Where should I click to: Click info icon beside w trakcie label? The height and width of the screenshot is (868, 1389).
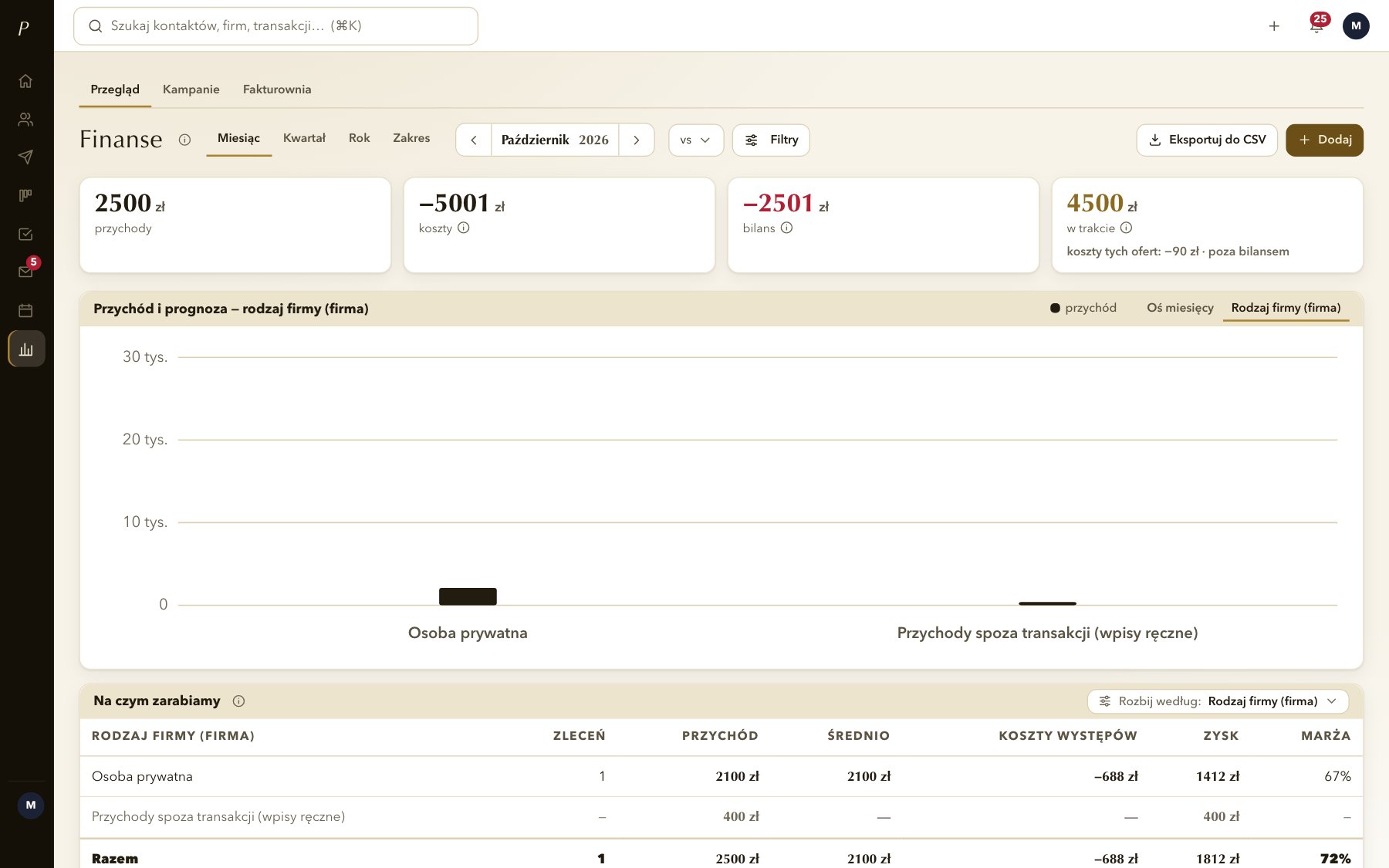coord(1126,228)
